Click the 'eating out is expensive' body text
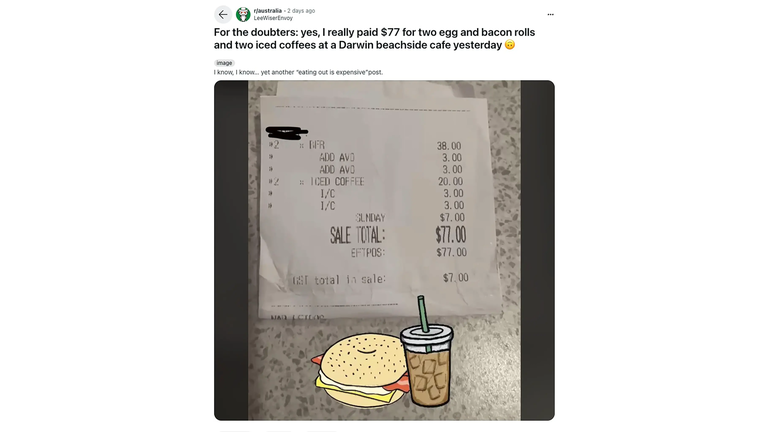Screen dimensions: 768x432 (x=298, y=72)
